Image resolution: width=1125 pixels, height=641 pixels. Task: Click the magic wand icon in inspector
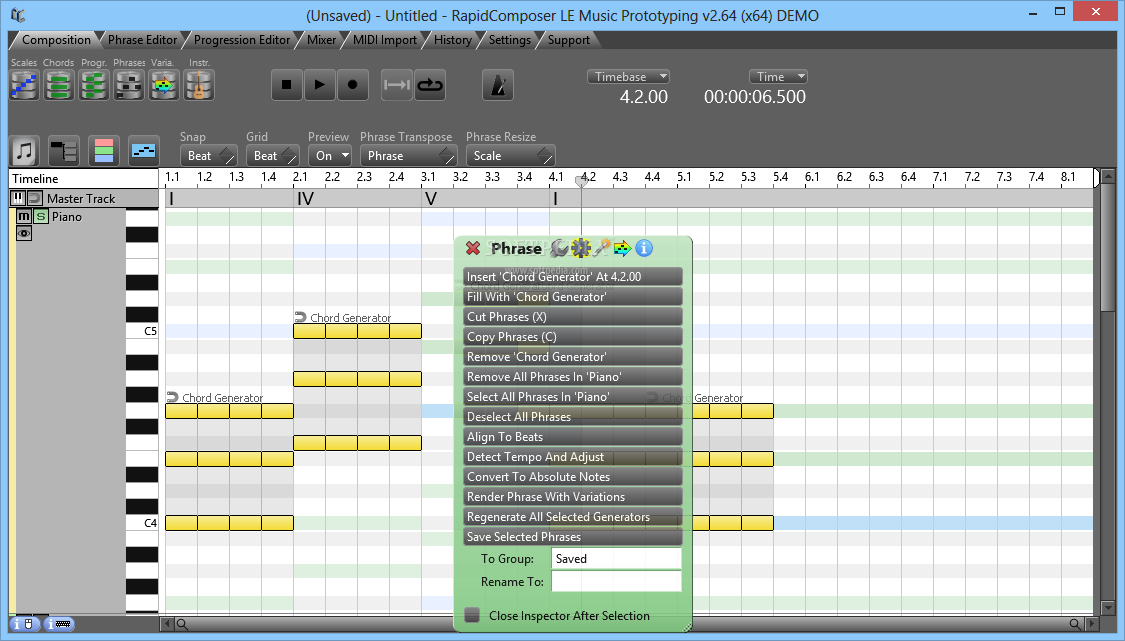tap(602, 248)
